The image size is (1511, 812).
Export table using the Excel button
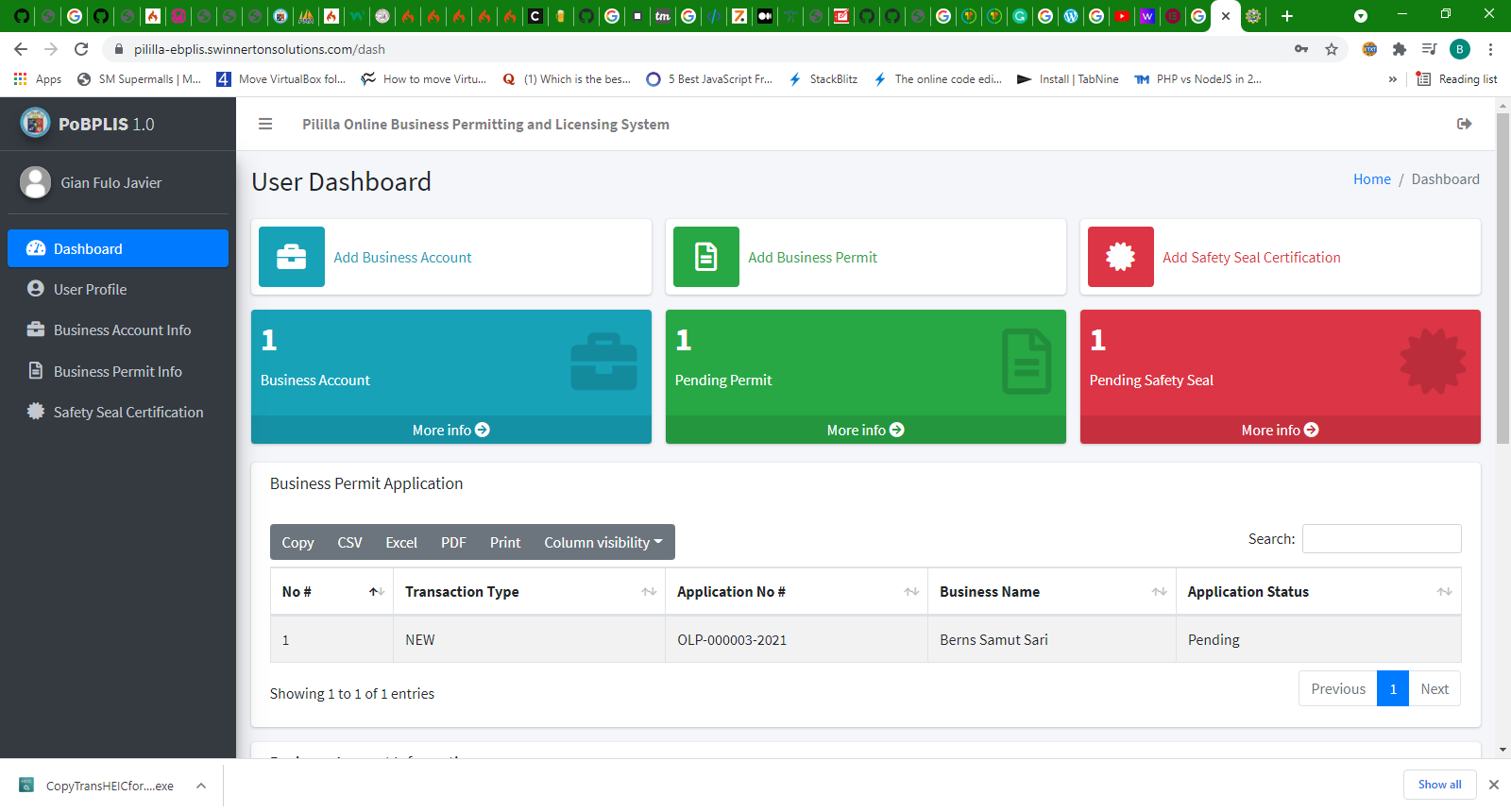[x=400, y=542]
